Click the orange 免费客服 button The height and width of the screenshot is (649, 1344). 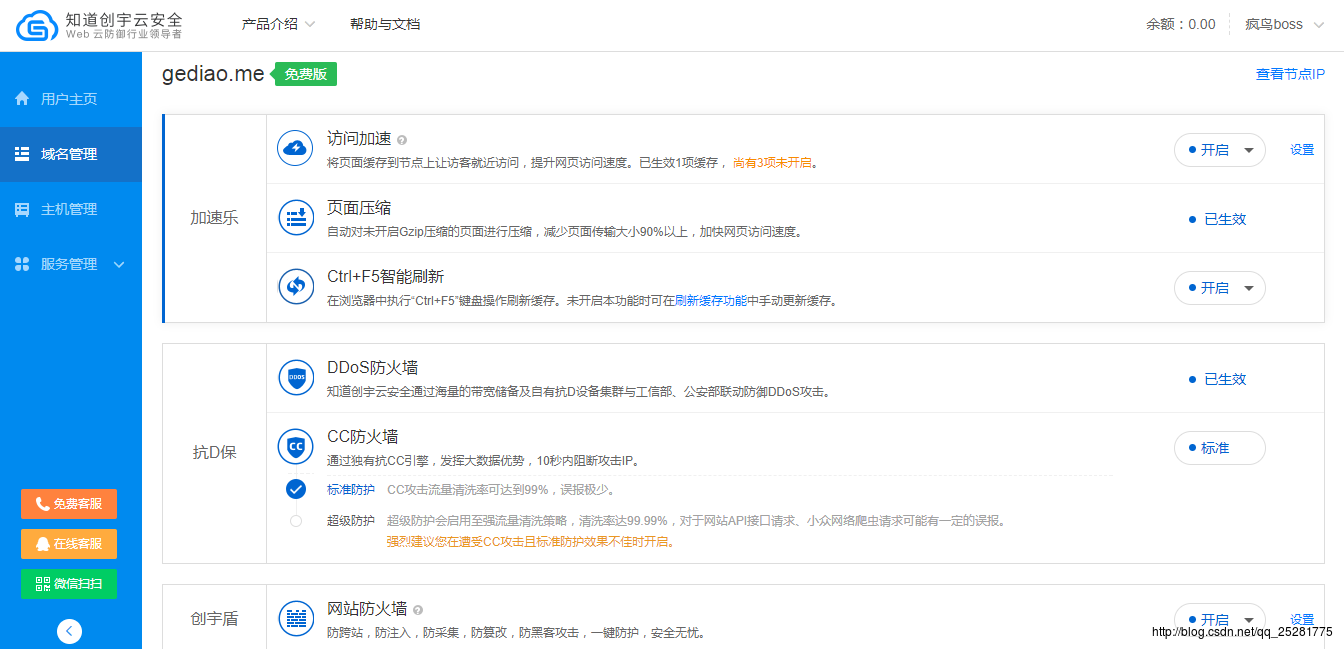(69, 504)
